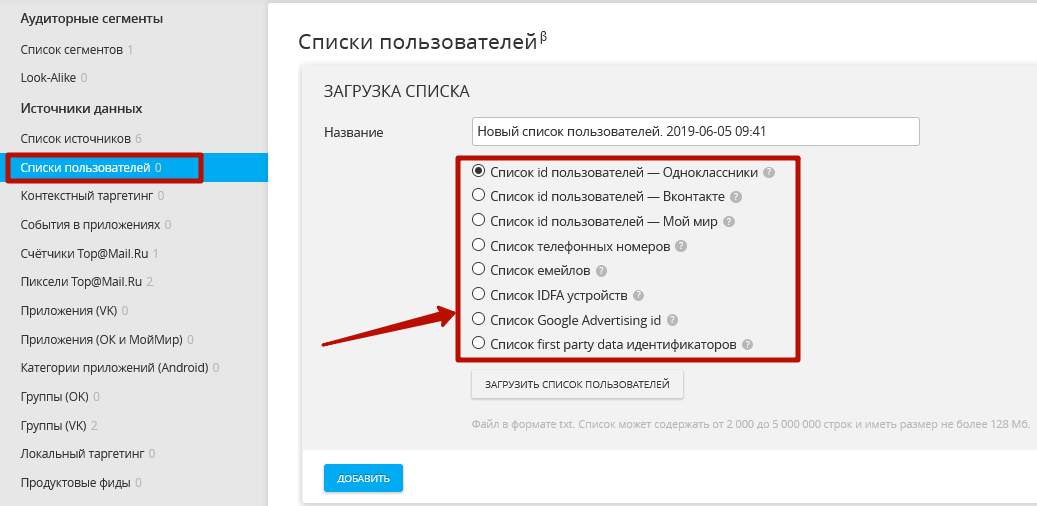The image size is (1037, 506).
Task: Focus the Название input field
Action: (x=696, y=132)
